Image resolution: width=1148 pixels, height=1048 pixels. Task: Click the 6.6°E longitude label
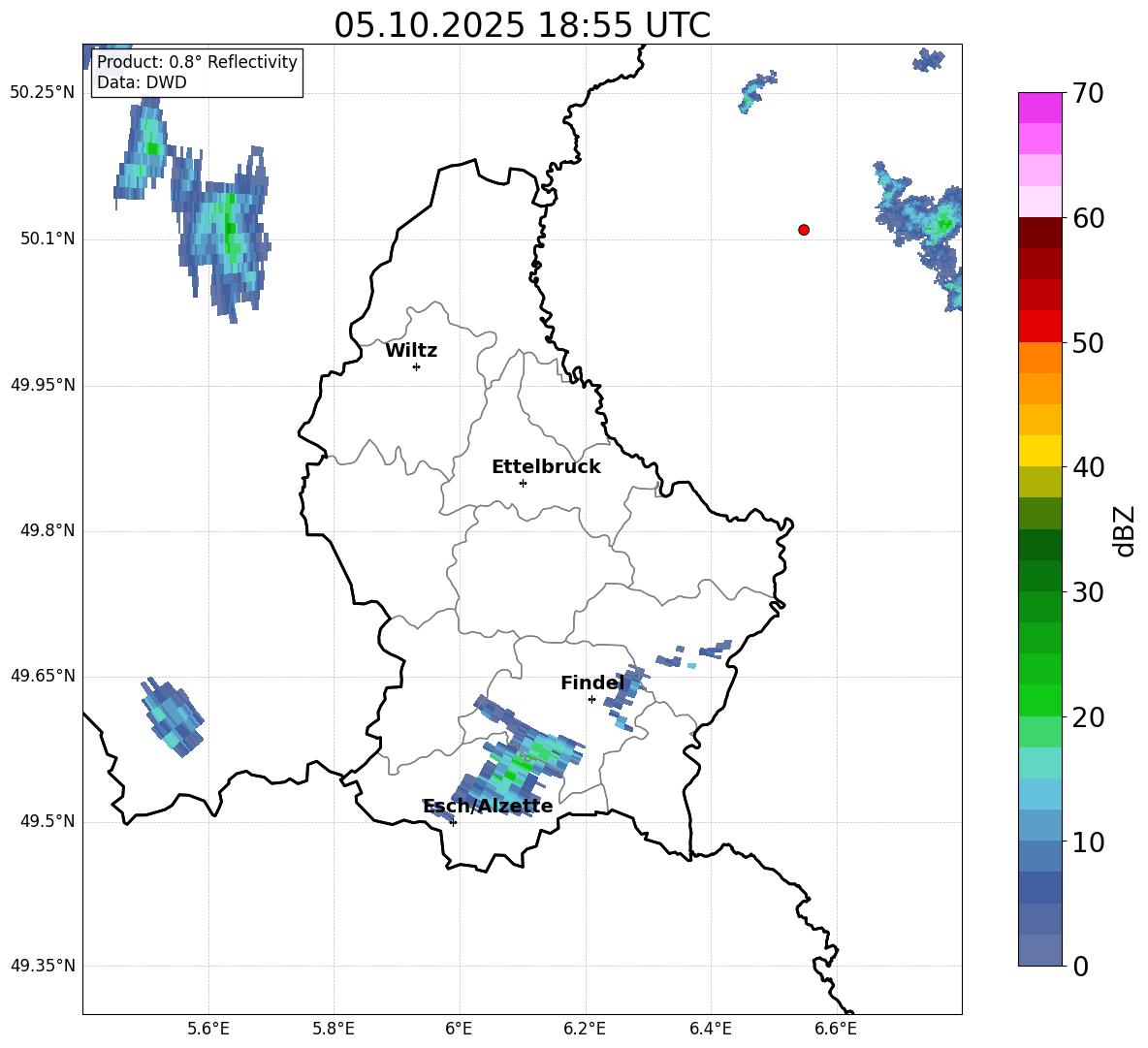click(836, 1029)
